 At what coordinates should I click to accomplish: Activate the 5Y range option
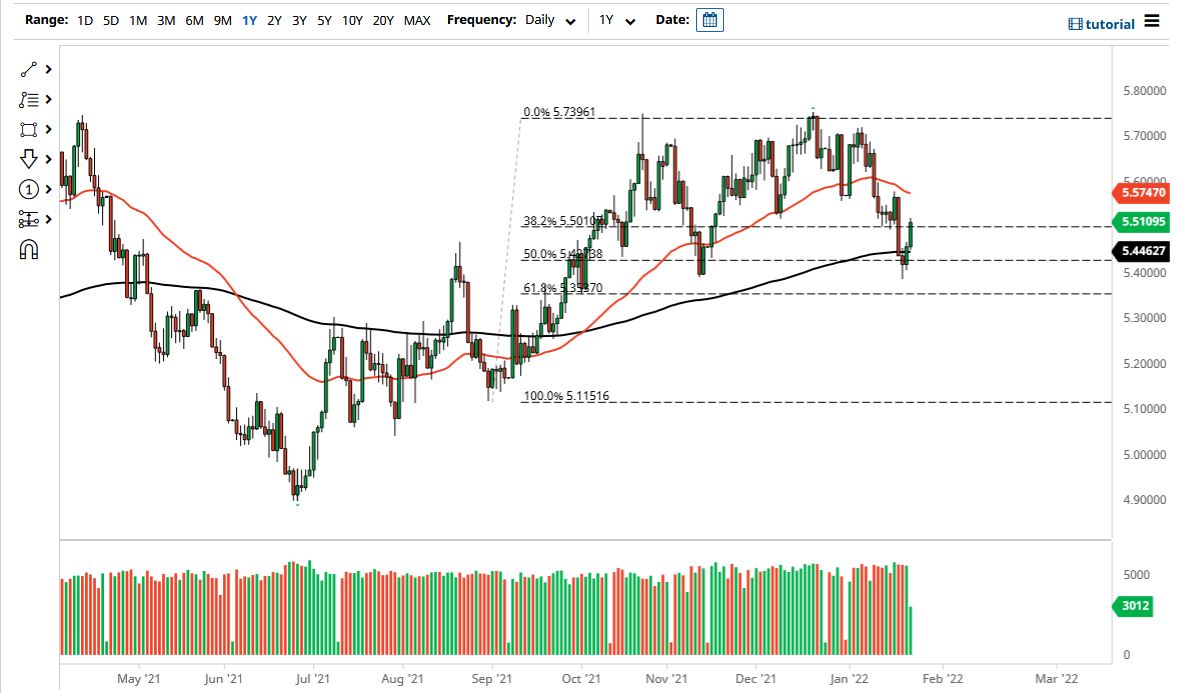coord(326,20)
